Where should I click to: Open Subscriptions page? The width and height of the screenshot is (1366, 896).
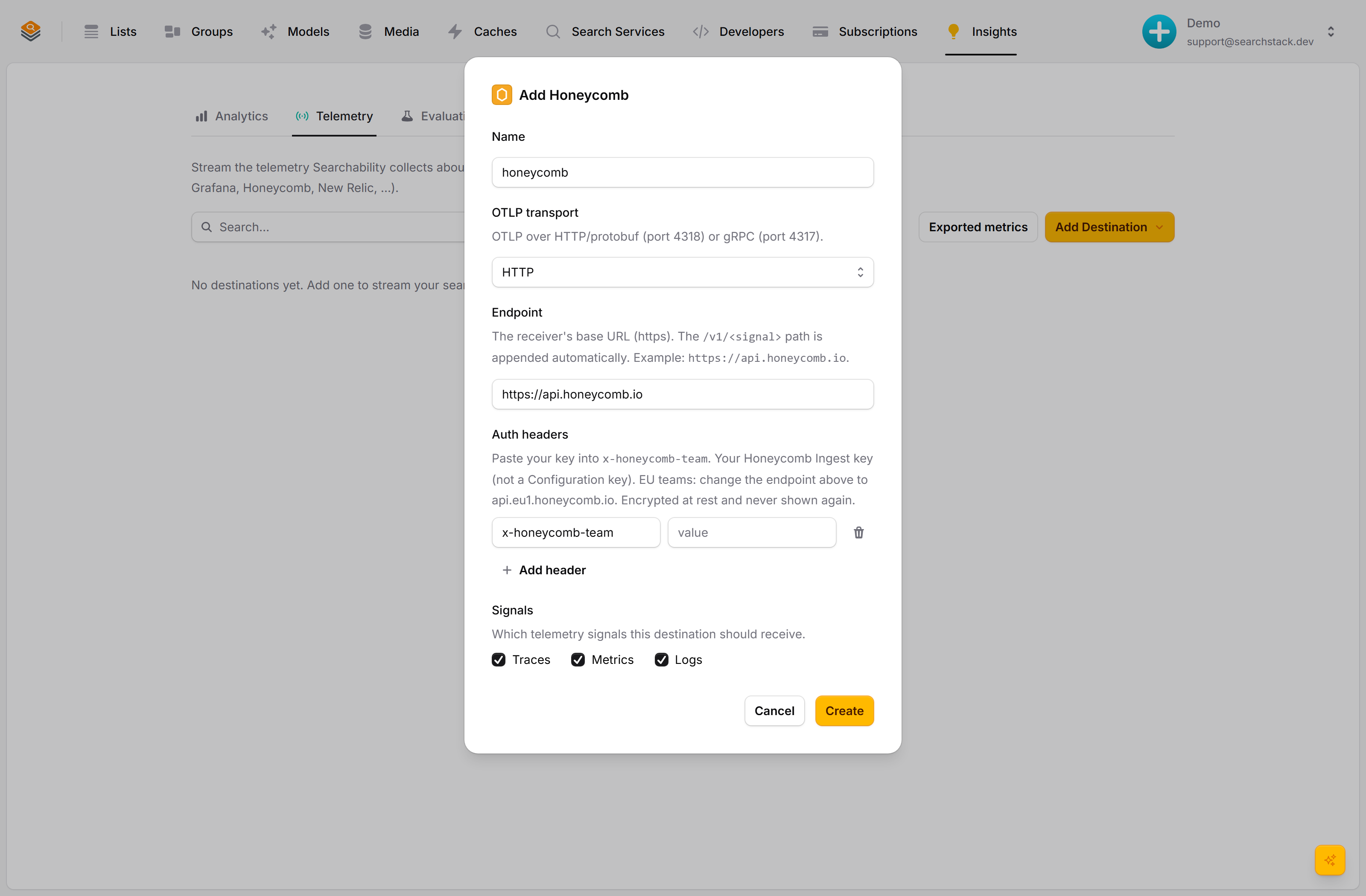[x=865, y=32]
